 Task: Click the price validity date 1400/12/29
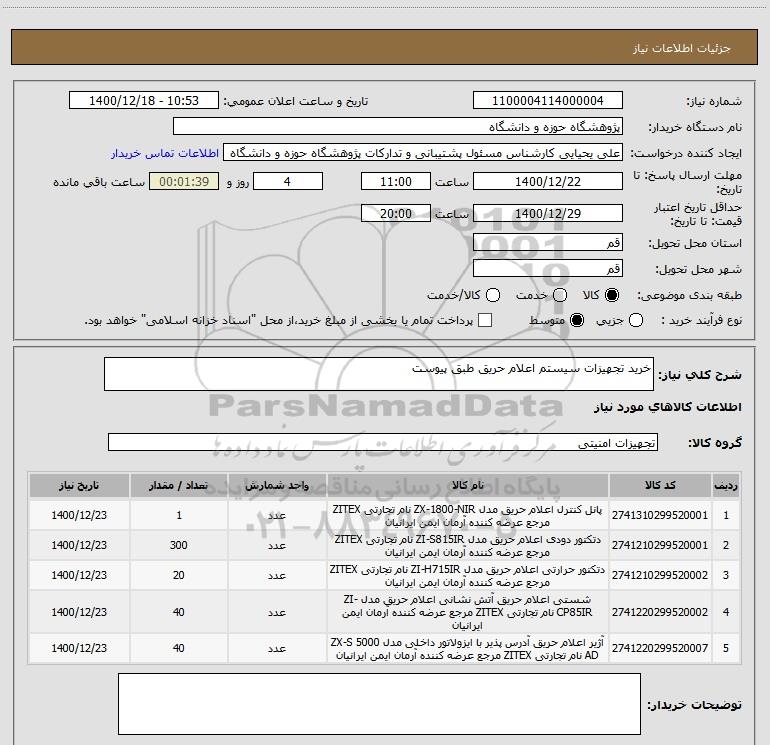coord(548,213)
